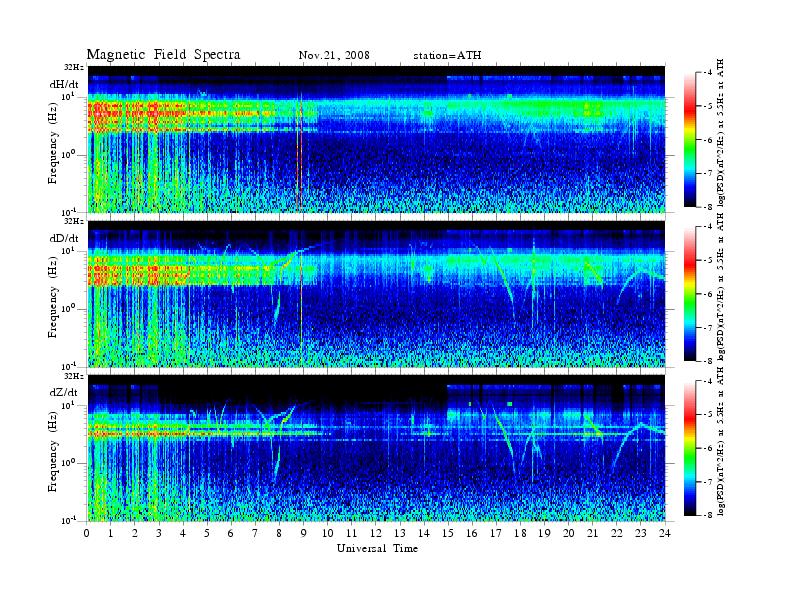792x612 pixels.
Task: Click hour tick label '23' on time axis
Action: click(x=640, y=533)
